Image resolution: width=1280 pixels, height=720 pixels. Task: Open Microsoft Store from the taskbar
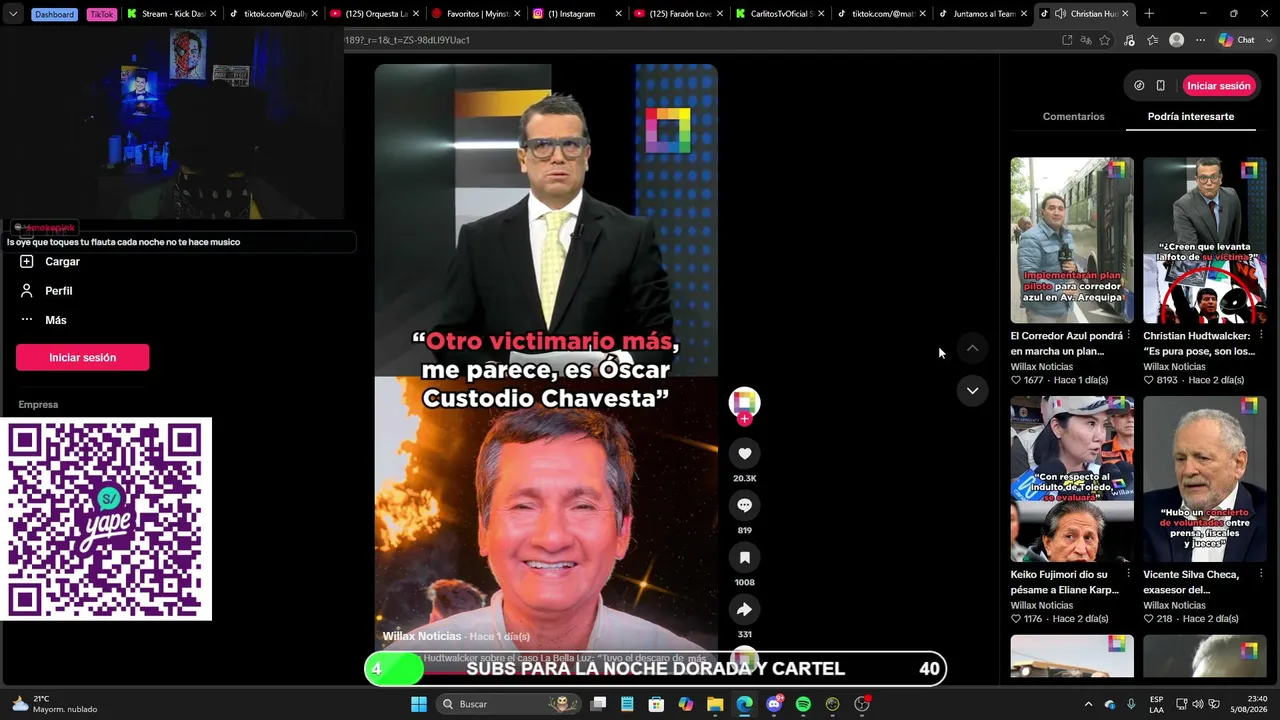click(656, 704)
